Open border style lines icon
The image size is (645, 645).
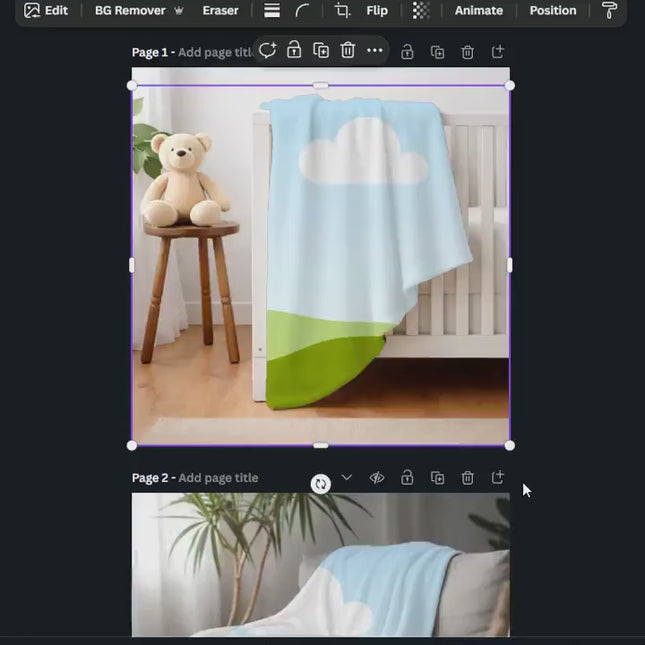click(272, 10)
